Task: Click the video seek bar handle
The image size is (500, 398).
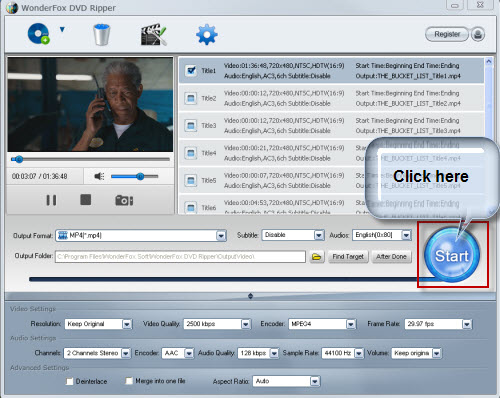Action: [19, 159]
